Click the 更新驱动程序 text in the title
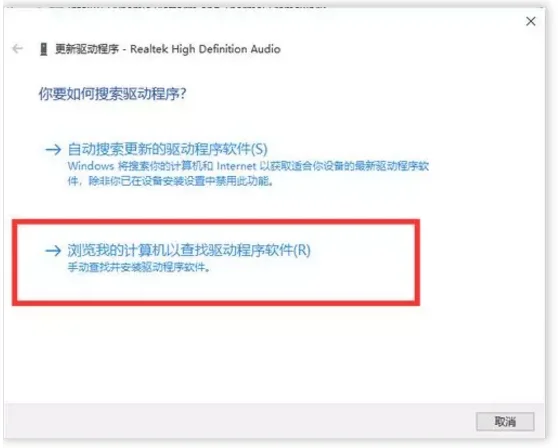Viewport: 558px width, 448px height. tap(86, 49)
